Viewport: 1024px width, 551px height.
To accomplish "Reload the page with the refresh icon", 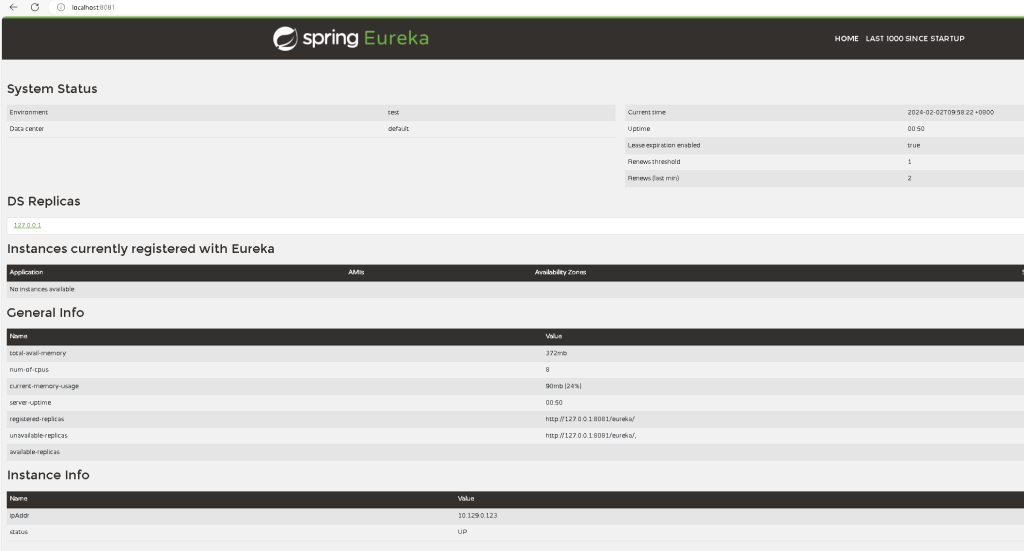I will (x=35, y=7).
